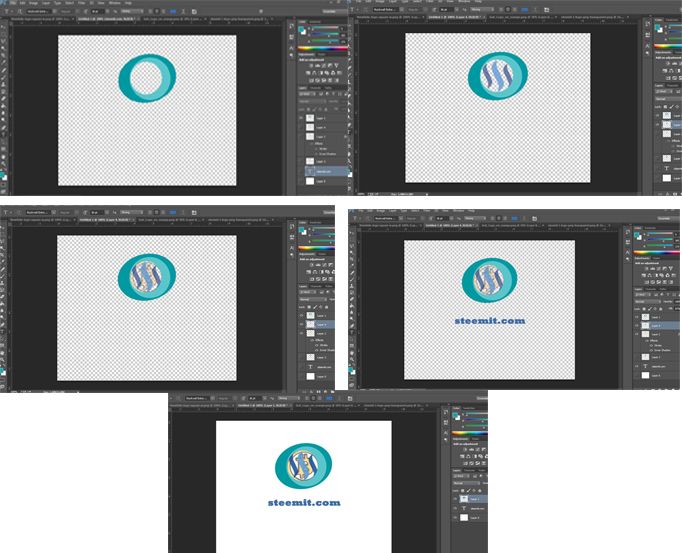
Task: Open top collapsed panel icon in white-background window
Action: [446, 412]
